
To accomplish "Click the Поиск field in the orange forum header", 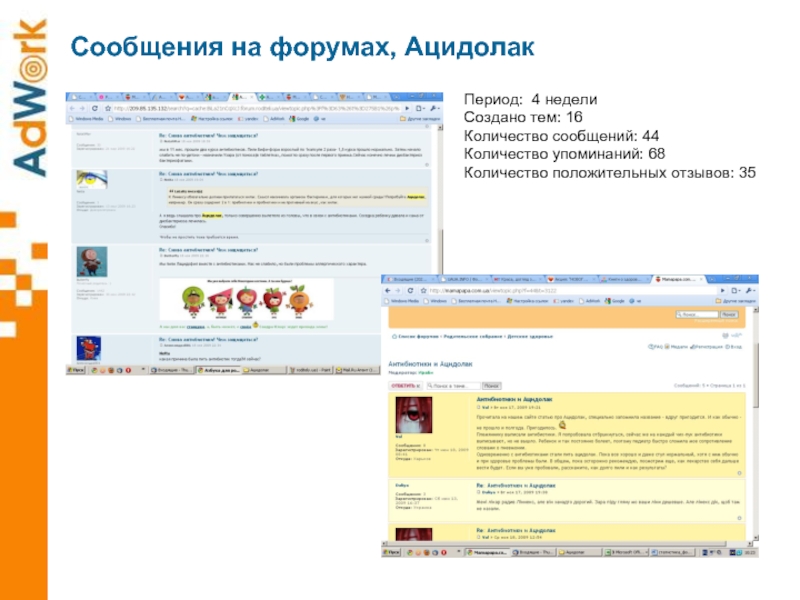I will (697, 314).
